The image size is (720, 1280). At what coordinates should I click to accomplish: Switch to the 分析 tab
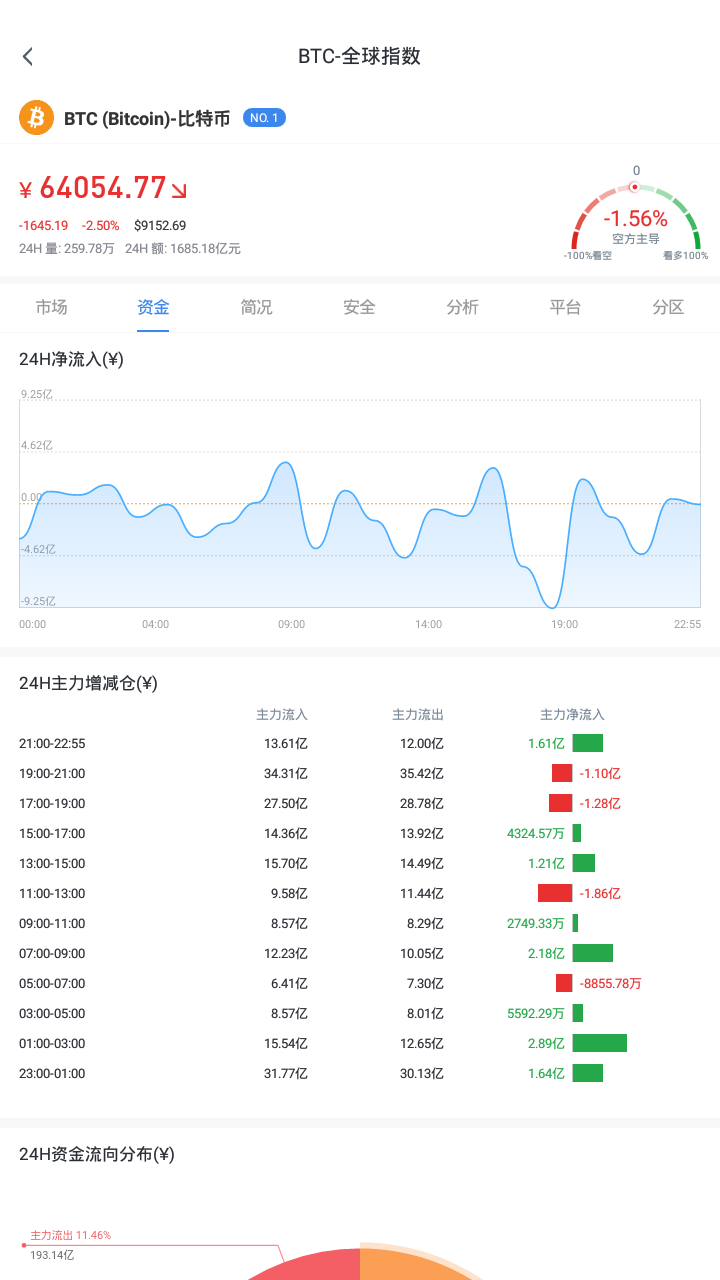click(463, 307)
